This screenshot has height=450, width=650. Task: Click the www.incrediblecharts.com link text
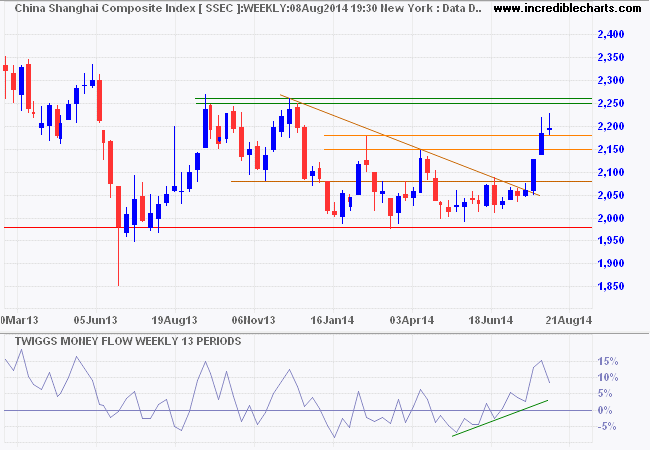(567, 8)
